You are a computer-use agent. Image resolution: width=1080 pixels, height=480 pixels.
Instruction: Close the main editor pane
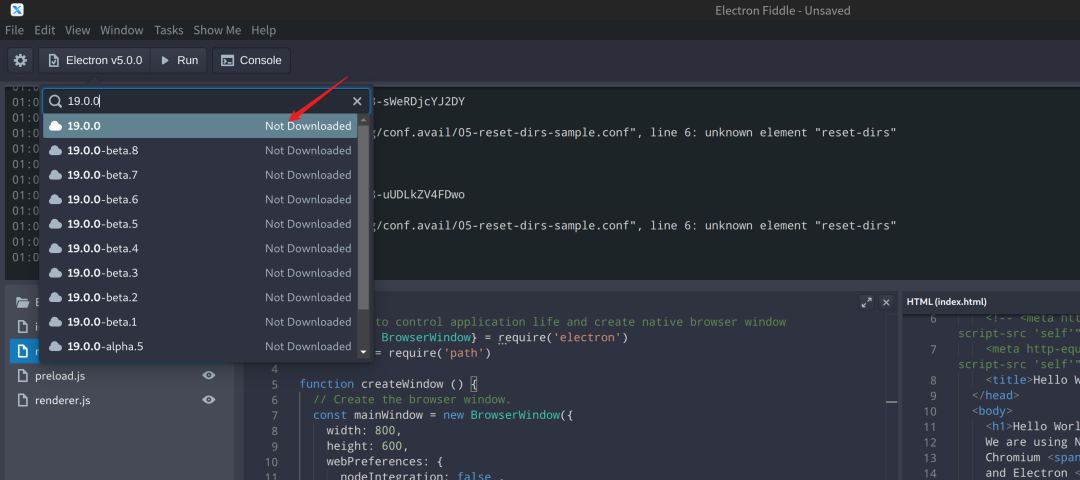pyautogui.click(x=886, y=302)
